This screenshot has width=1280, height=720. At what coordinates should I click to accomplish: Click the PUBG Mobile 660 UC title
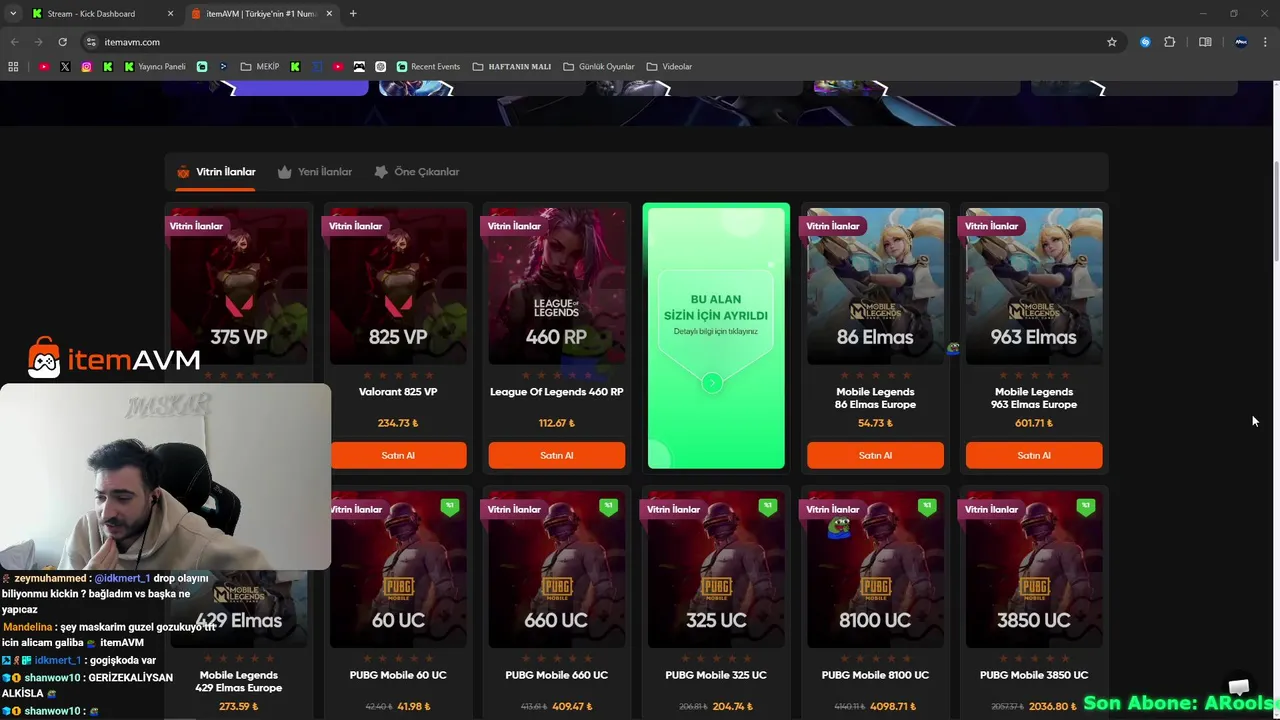pos(557,675)
